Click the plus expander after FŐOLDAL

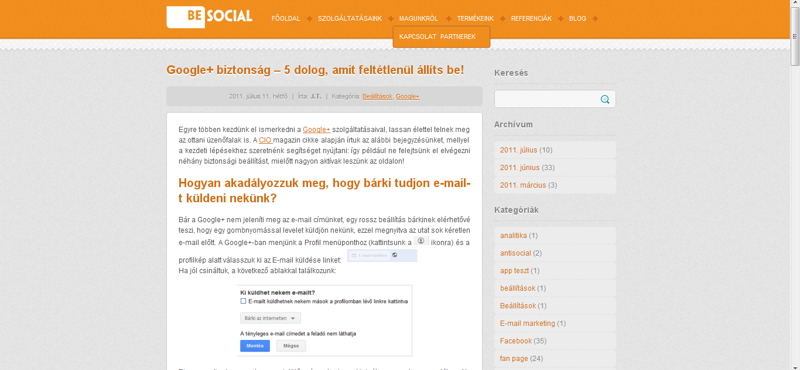click(x=311, y=19)
